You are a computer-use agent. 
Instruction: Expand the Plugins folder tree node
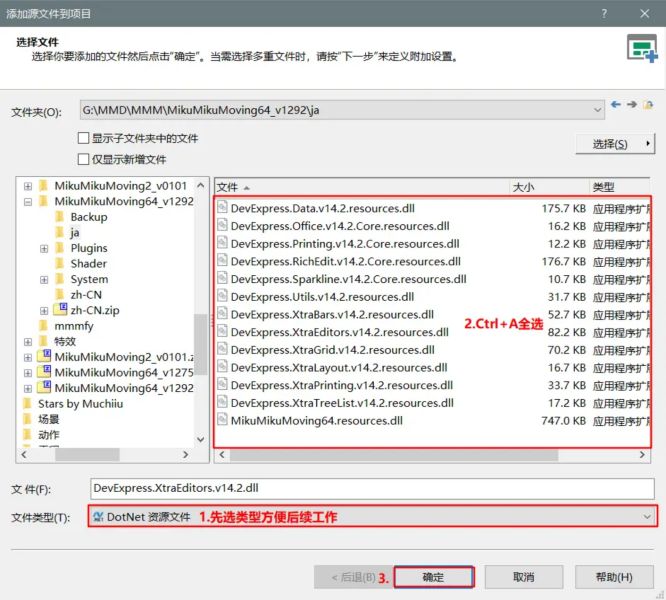44,248
